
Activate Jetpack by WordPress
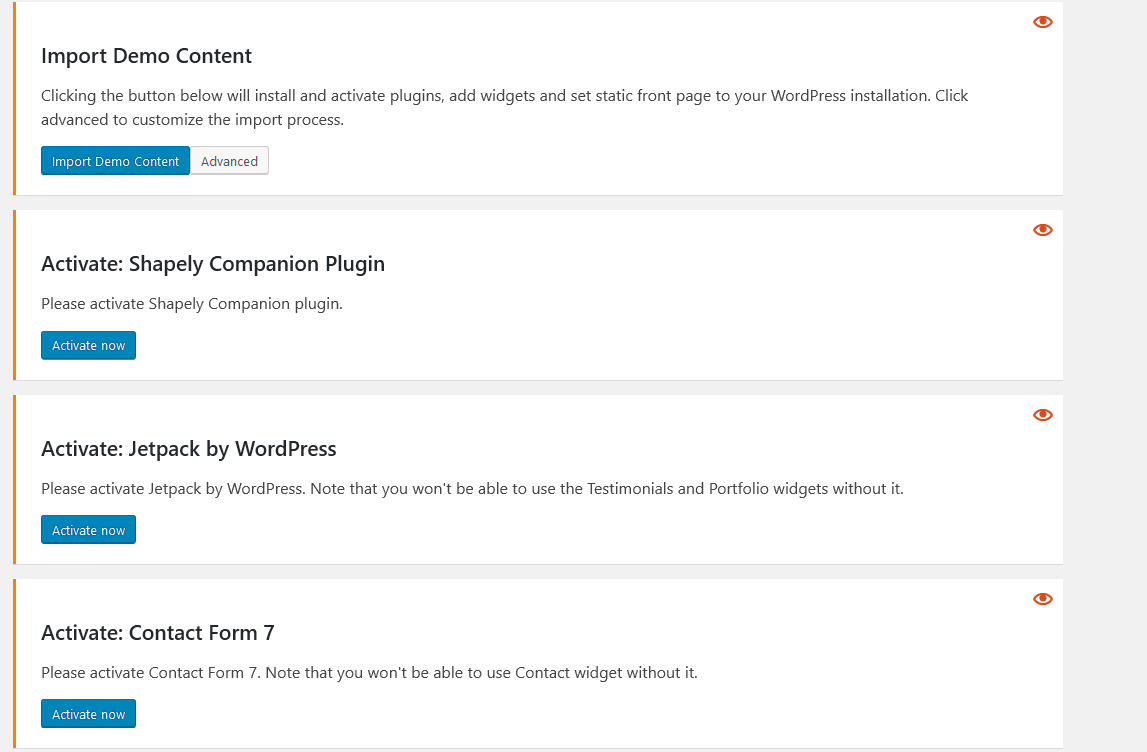pyautogui.click(x=88, y=529)
